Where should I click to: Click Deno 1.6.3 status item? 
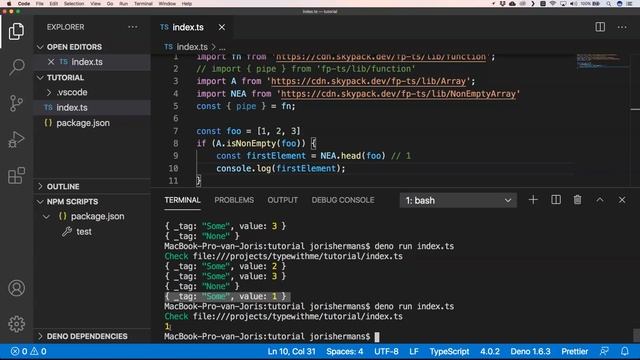tap(530, 351)
